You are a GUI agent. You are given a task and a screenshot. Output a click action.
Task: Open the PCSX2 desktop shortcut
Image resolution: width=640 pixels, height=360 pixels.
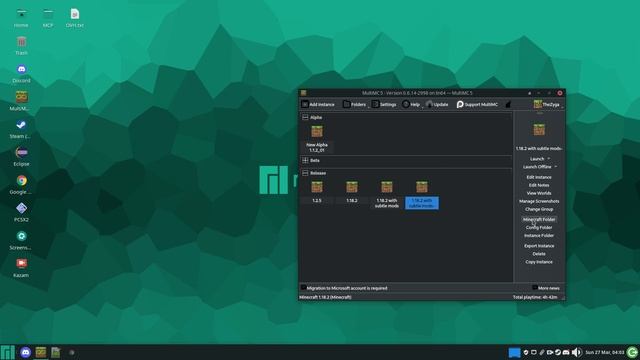click(x=21, y=212)
